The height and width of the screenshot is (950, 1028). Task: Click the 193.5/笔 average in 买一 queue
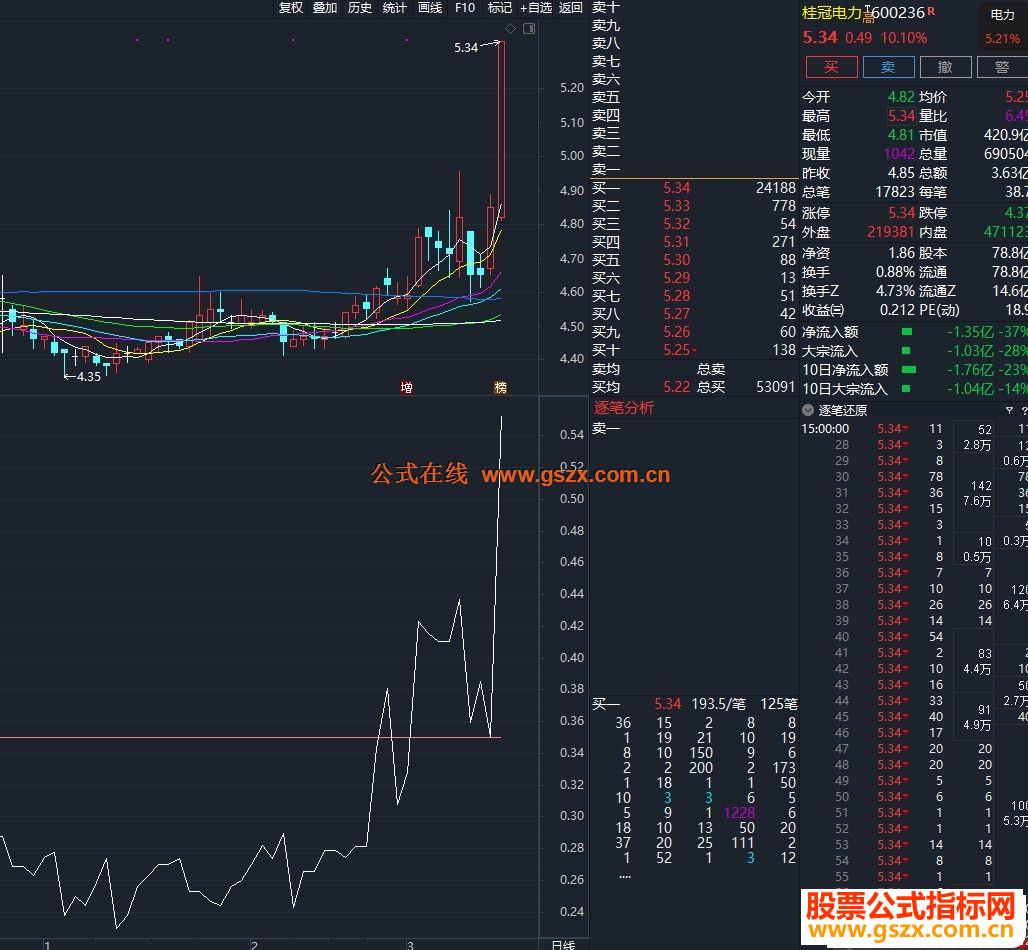click(719, 704)
